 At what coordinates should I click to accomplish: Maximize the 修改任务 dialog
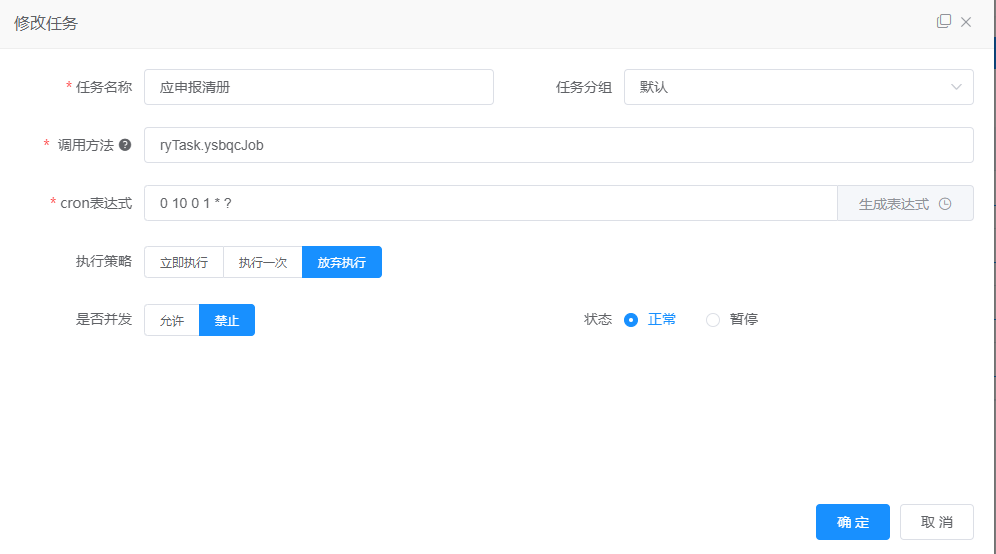[944, 22]
